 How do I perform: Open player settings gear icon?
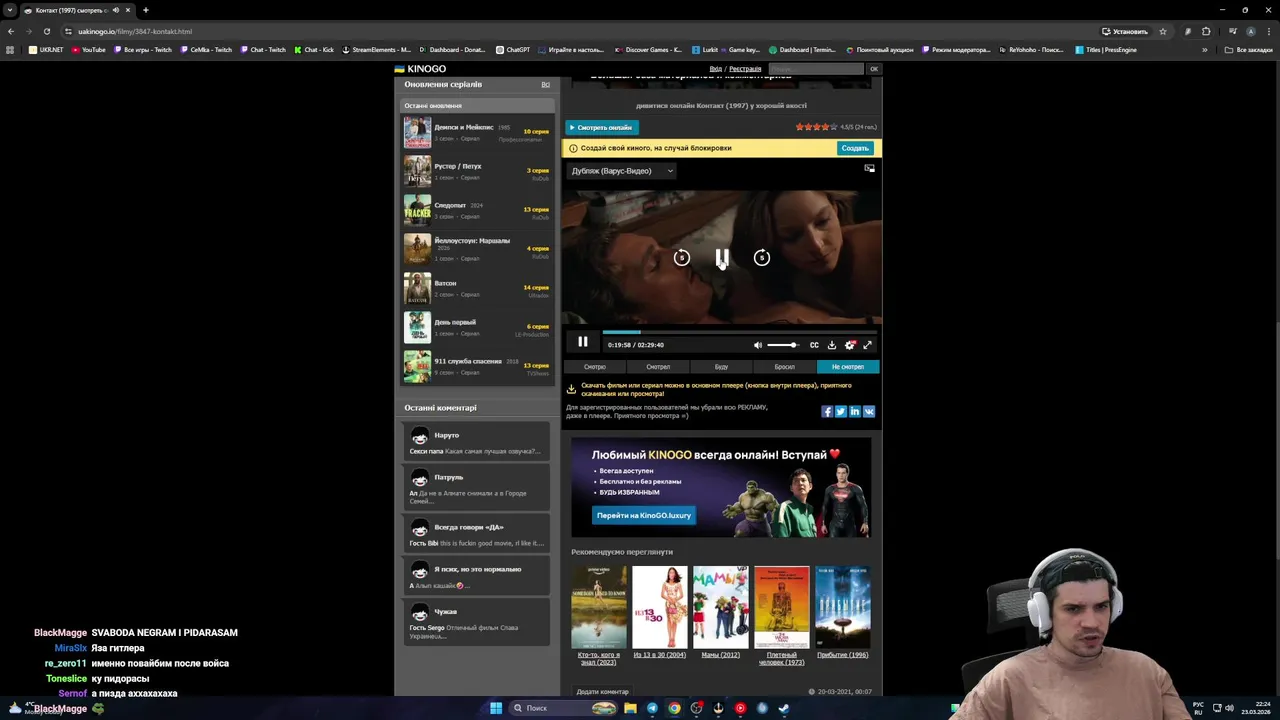(x=850, y=345)
